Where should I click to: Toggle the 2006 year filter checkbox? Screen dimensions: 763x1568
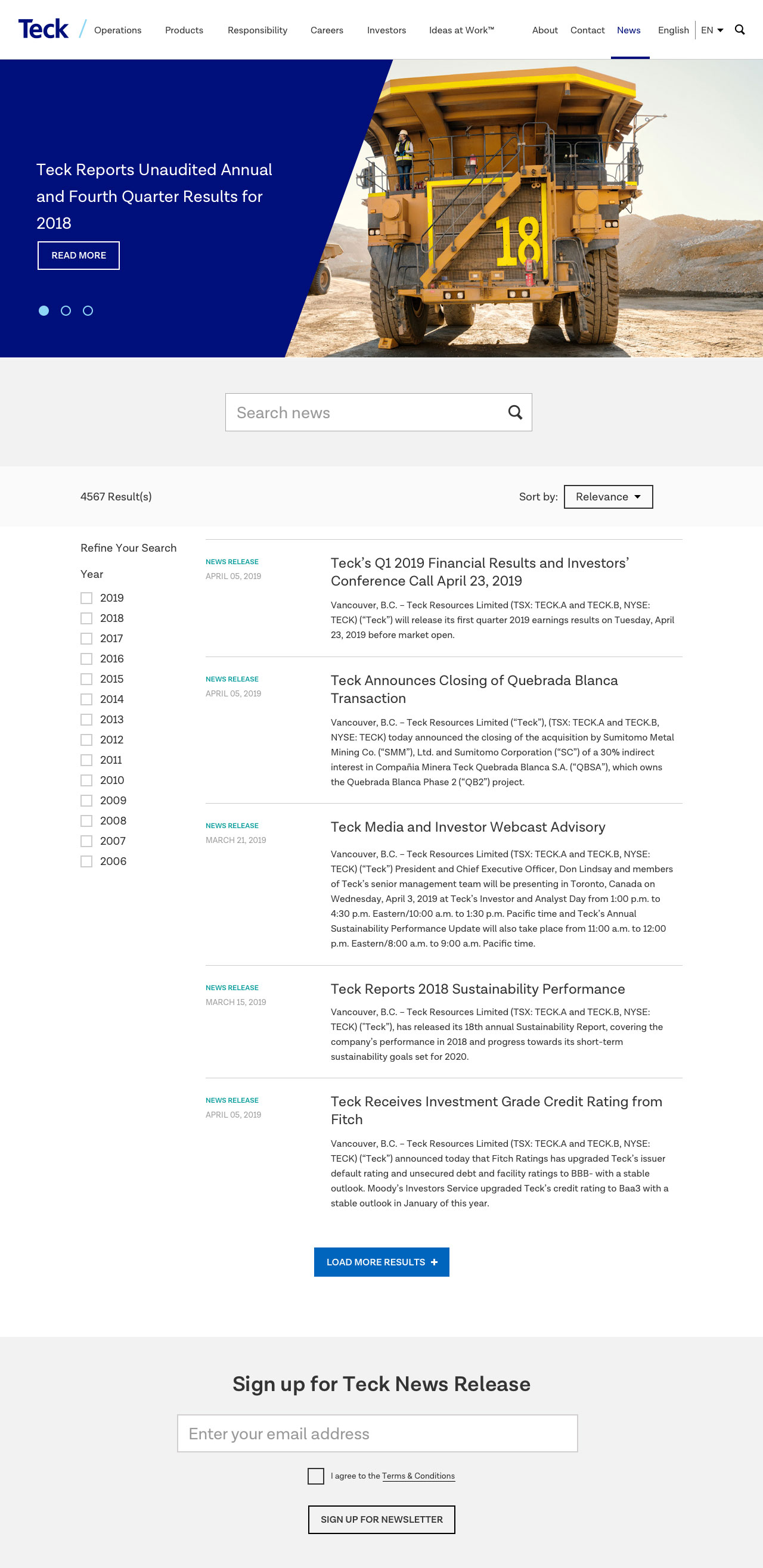(x=86, y=861)
